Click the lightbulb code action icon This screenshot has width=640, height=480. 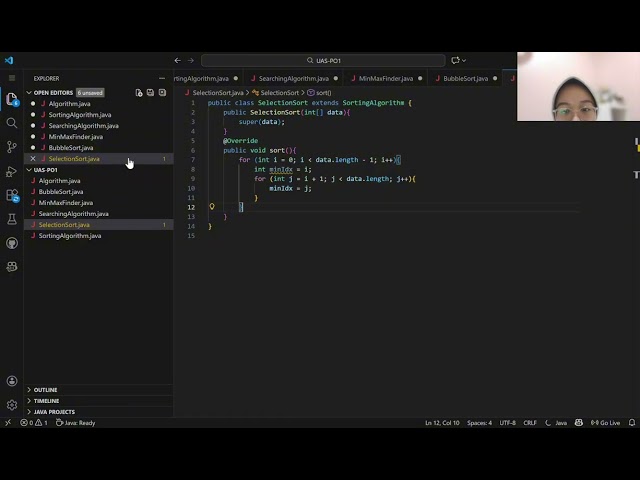coord(212,207)
